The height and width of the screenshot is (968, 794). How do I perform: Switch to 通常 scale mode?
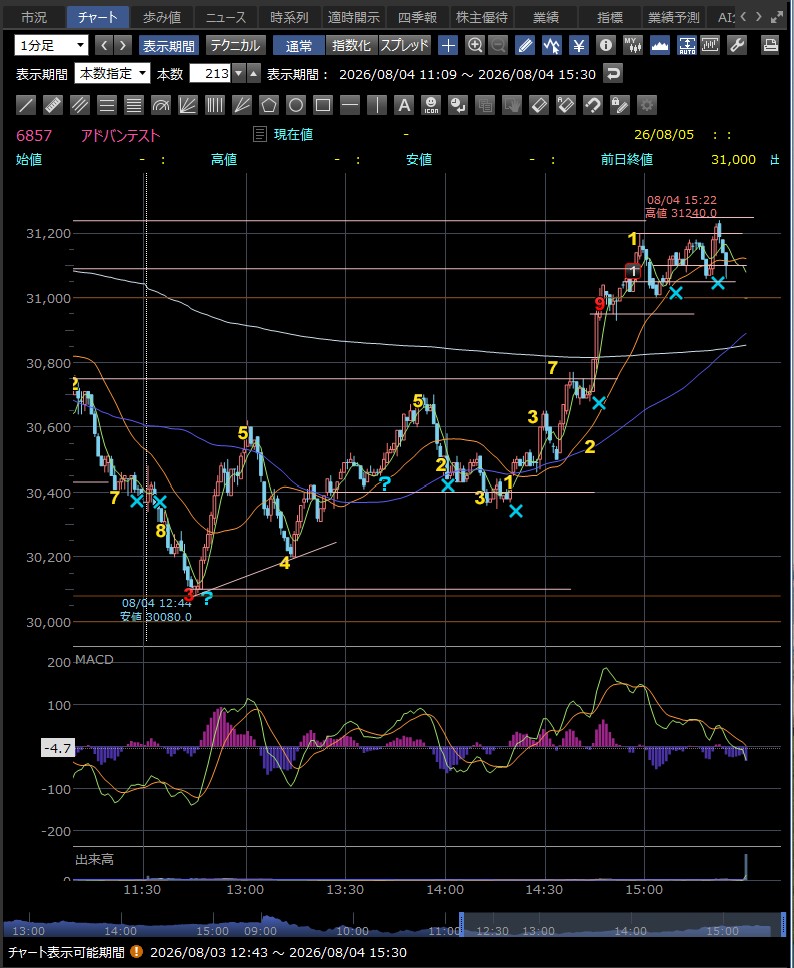click(299, 45)
